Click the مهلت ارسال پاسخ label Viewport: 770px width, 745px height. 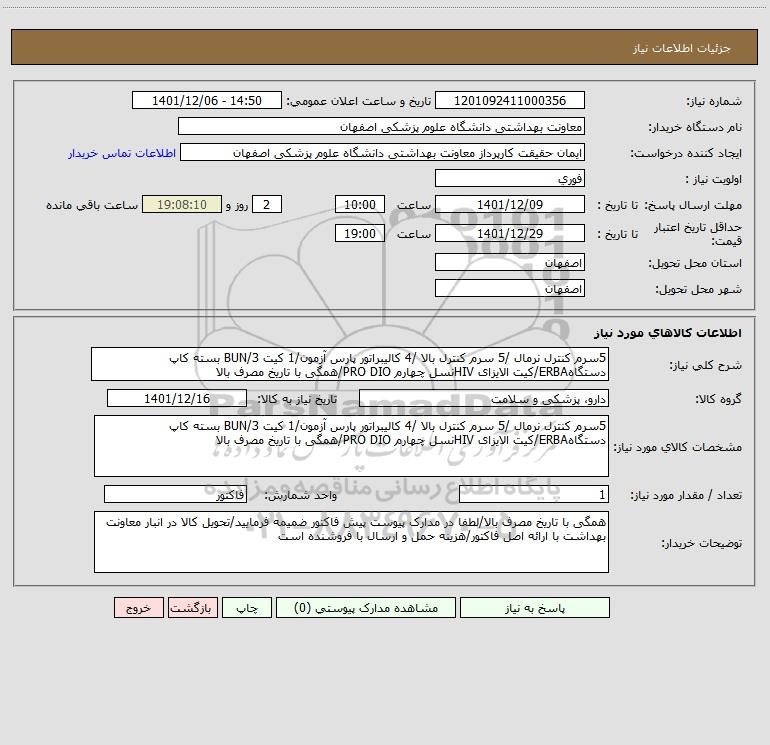(693, 205)
